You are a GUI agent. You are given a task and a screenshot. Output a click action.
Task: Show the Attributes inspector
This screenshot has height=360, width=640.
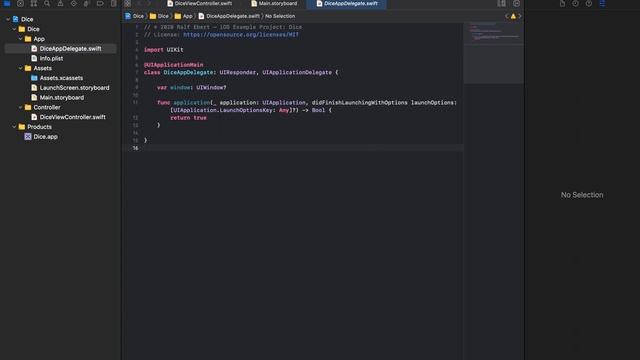[x=602, y=4]
